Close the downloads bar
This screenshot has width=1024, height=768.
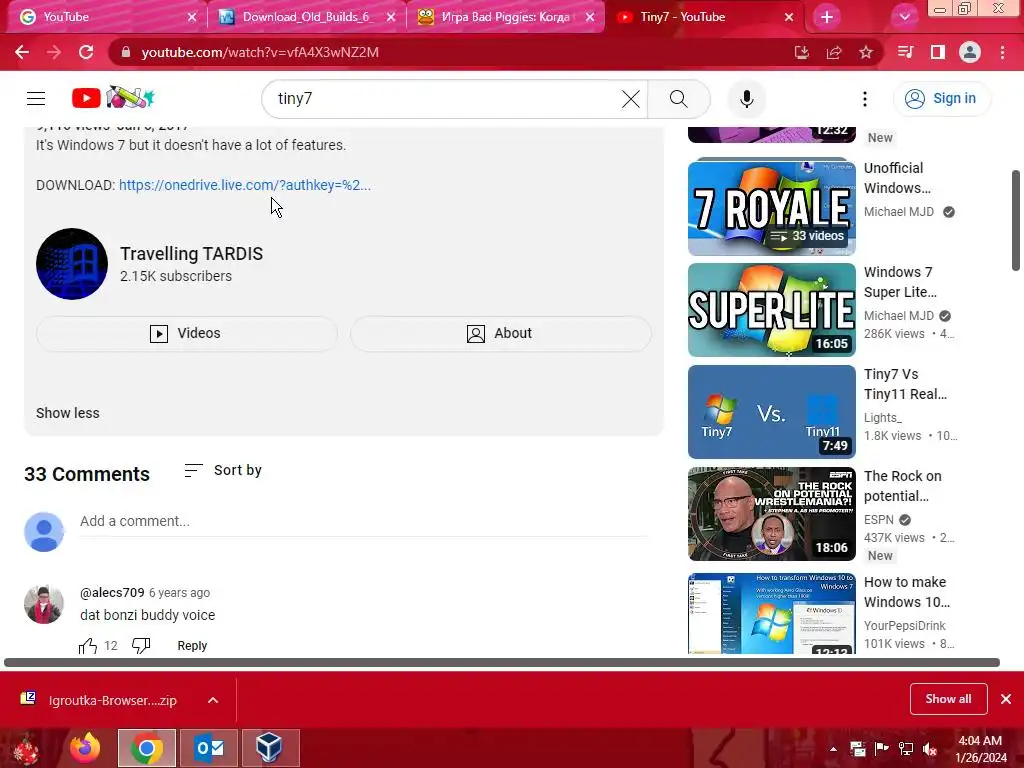pyautogui.click(x=1006, y=699)
